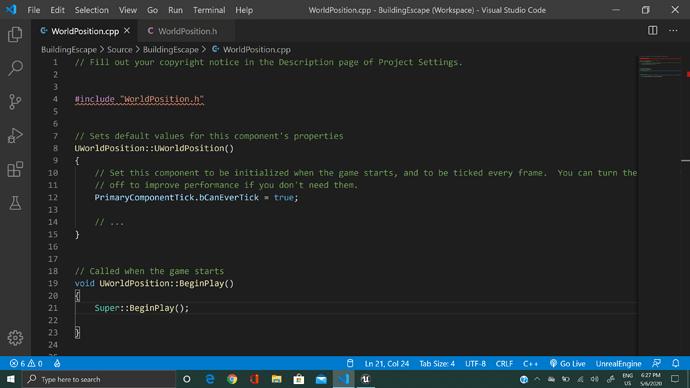Open Windows Action Center notifications
This screenshot has width=690, height=388.
(x=675, y=379)
